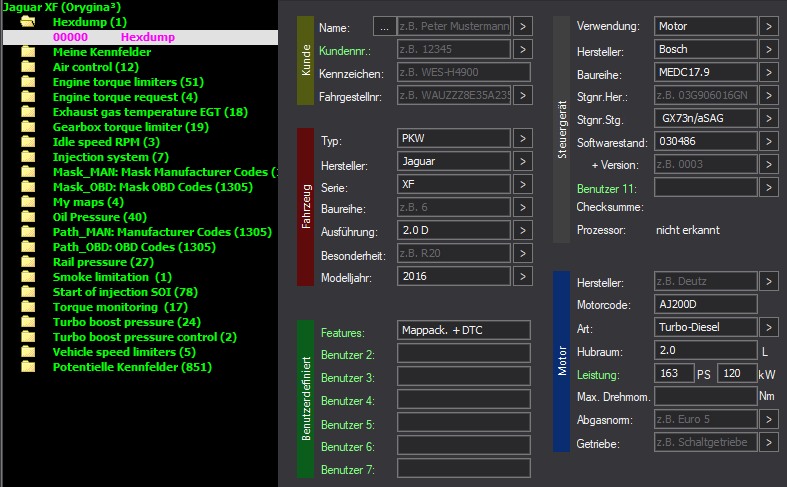Open the arrow next to Stgnr.Stg. GX73n/aSAG
787x487 pixels.
pos(769,118)
